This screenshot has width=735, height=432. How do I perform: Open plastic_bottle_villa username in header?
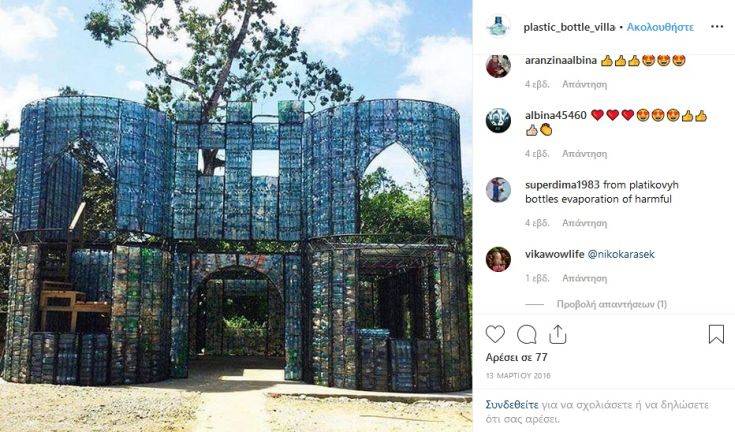pyautogui.click(x=569, y=27)
